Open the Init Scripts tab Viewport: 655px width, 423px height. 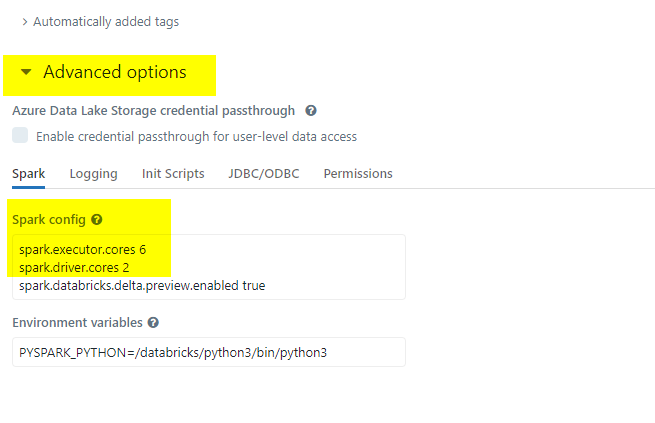pos(173,174)
